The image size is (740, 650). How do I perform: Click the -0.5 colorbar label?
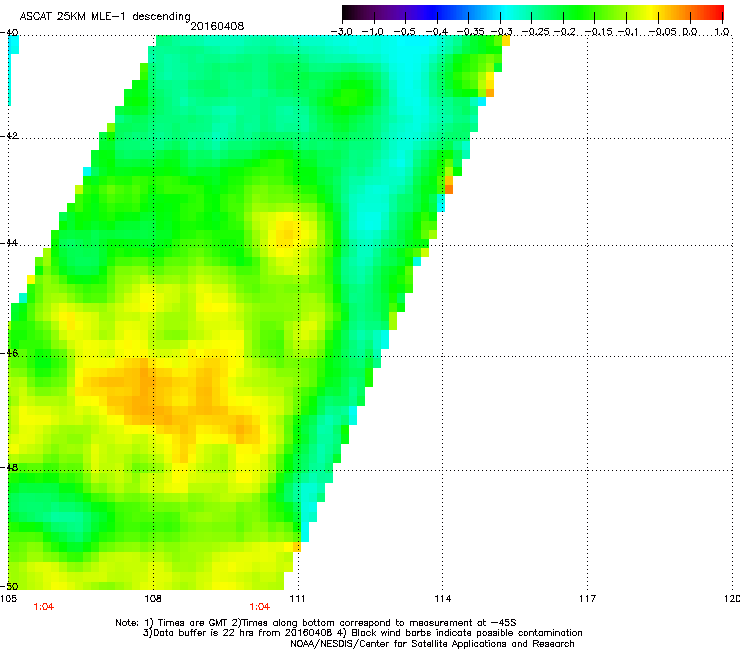[x=404, y=32]
